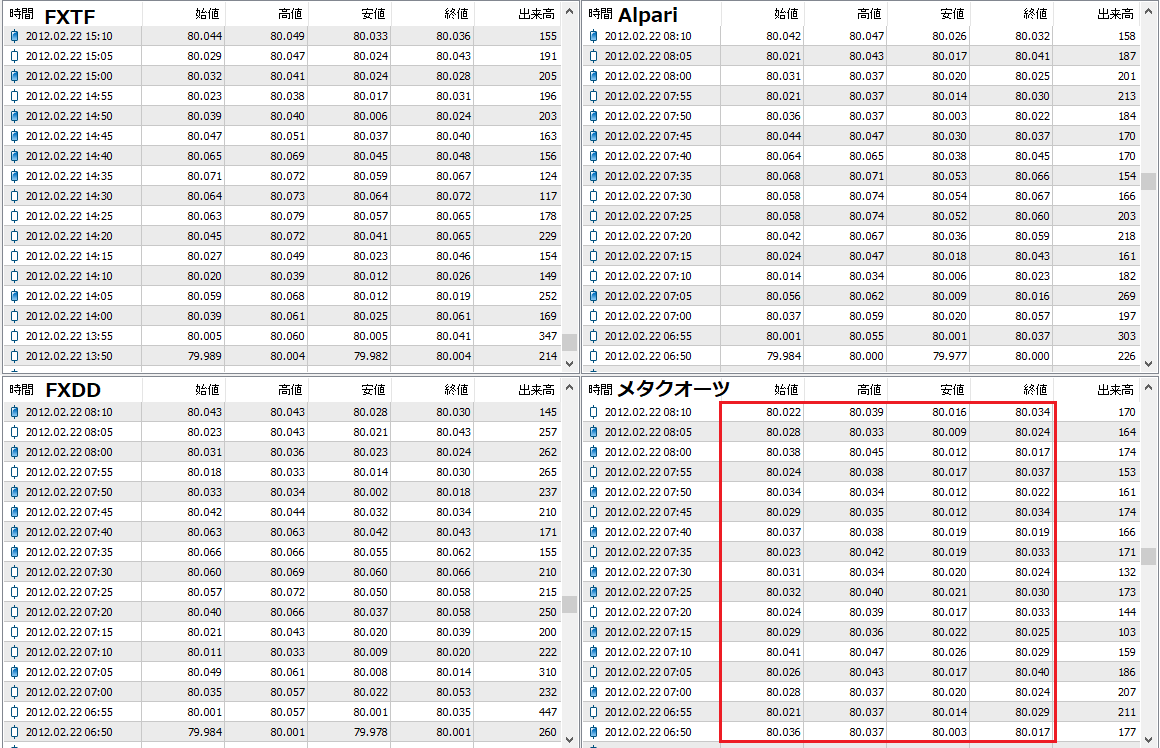Click the FXDD panel scrollbar thumb
The image size is (1160, 748).
pos(569,604)
